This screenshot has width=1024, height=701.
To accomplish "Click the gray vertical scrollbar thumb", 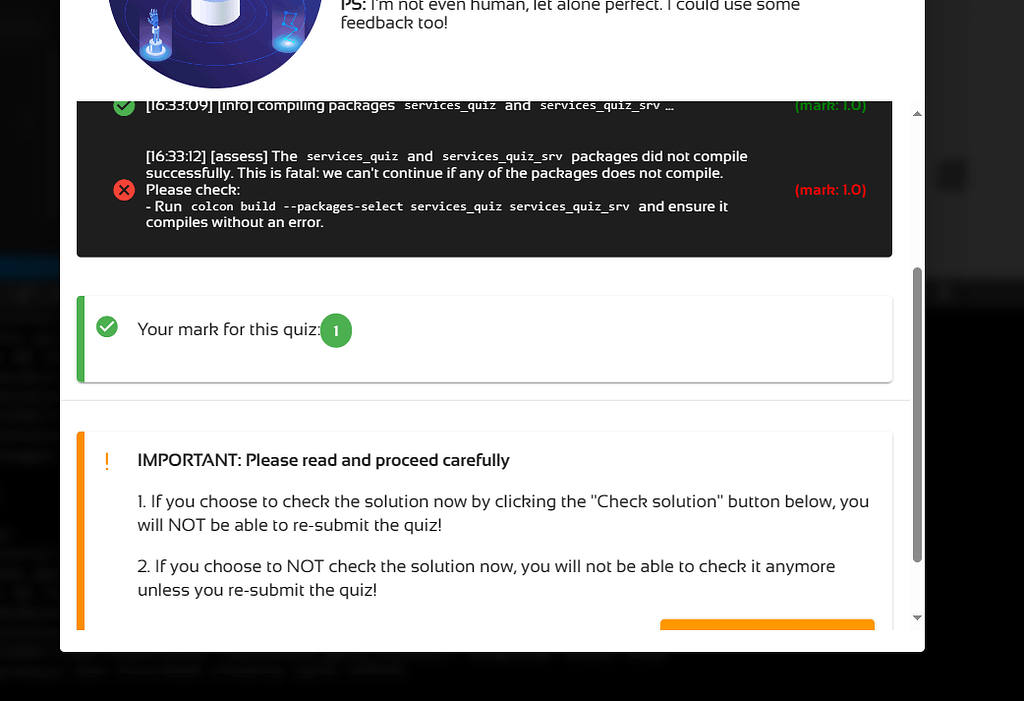I will [917, 414].
